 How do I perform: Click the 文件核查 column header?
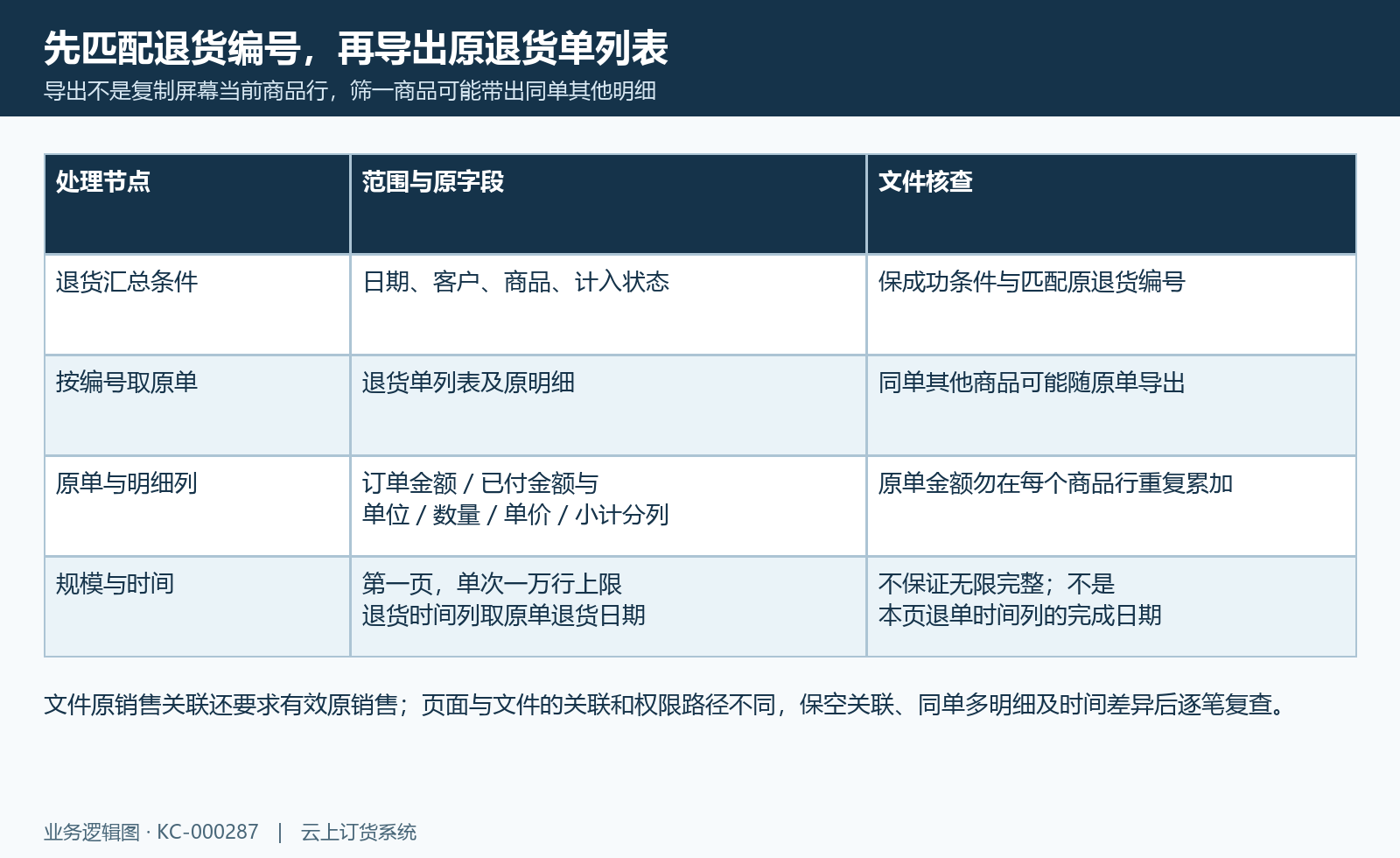click(1111, 204)
